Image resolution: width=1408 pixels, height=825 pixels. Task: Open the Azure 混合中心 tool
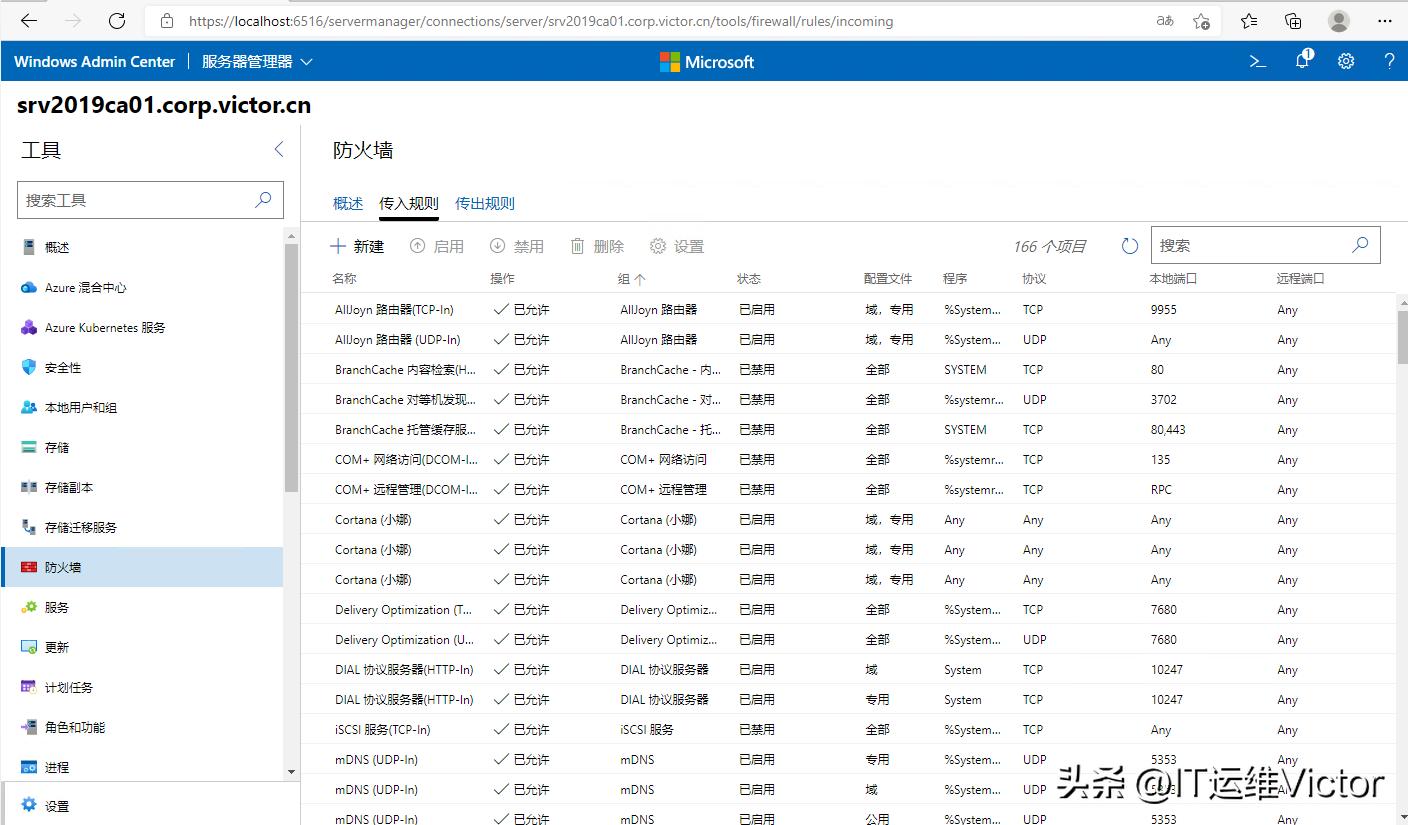[x=78, y=287]
